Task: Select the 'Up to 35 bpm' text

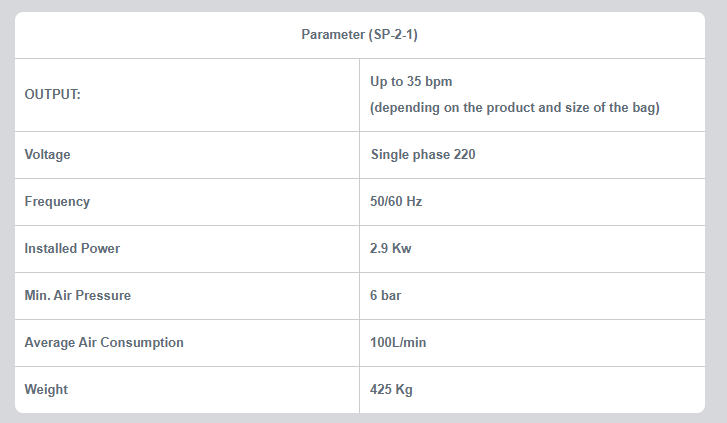Action: coord(412,81)
